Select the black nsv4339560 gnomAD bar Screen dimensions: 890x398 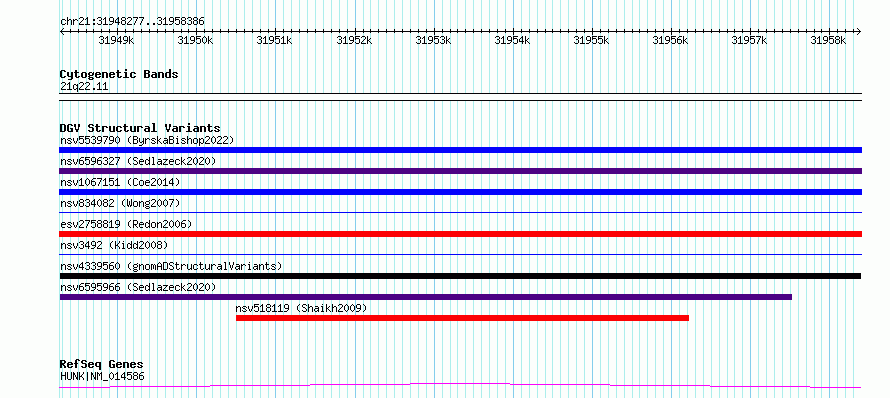(x=460, y=276)
